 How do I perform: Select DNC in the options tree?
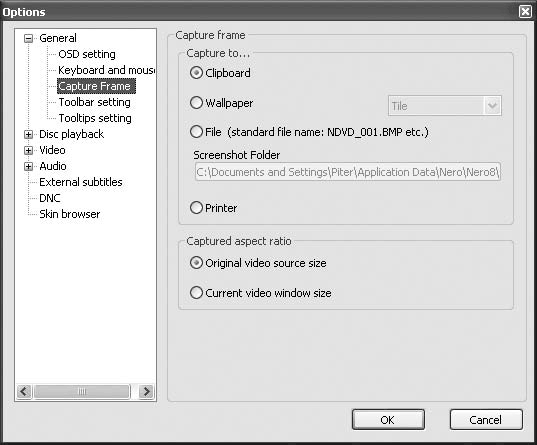[50, 198]
